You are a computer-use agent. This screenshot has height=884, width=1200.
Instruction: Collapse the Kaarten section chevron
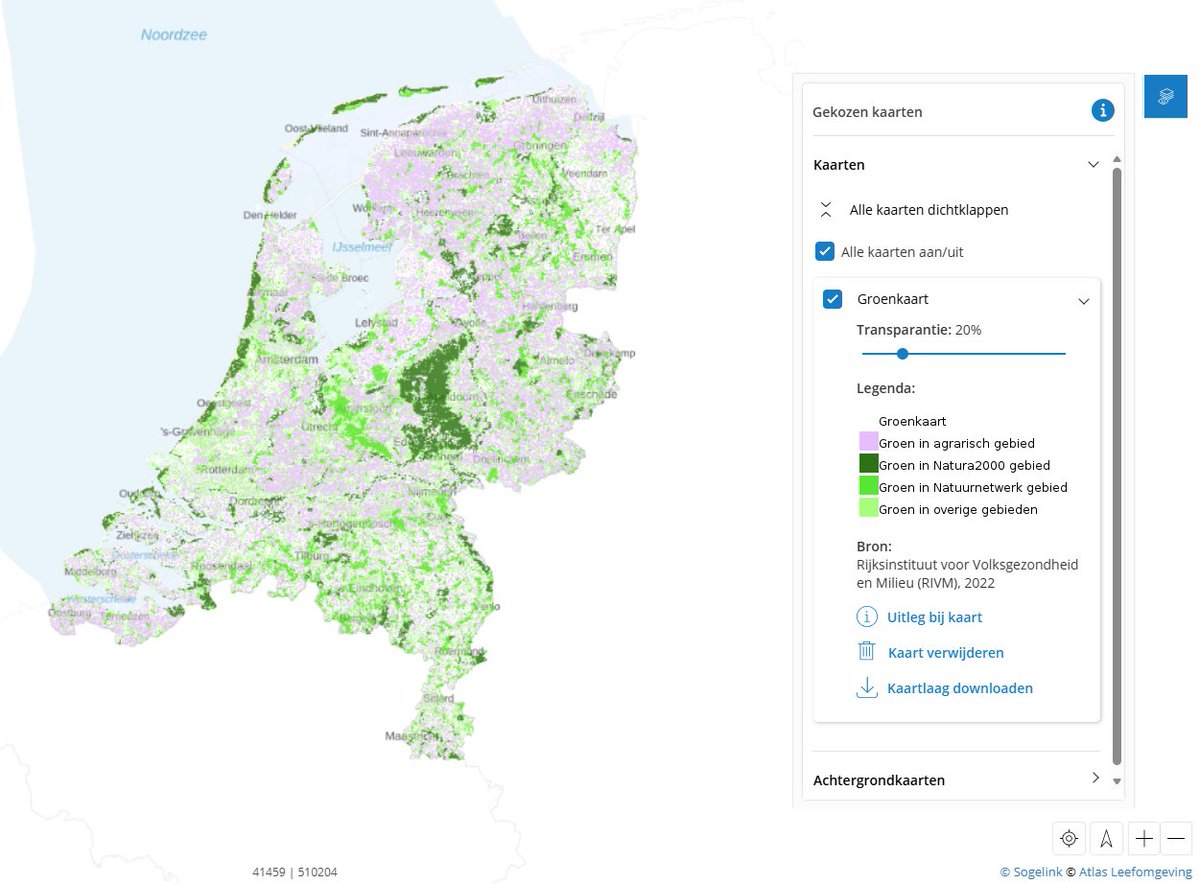[1093, 164]
